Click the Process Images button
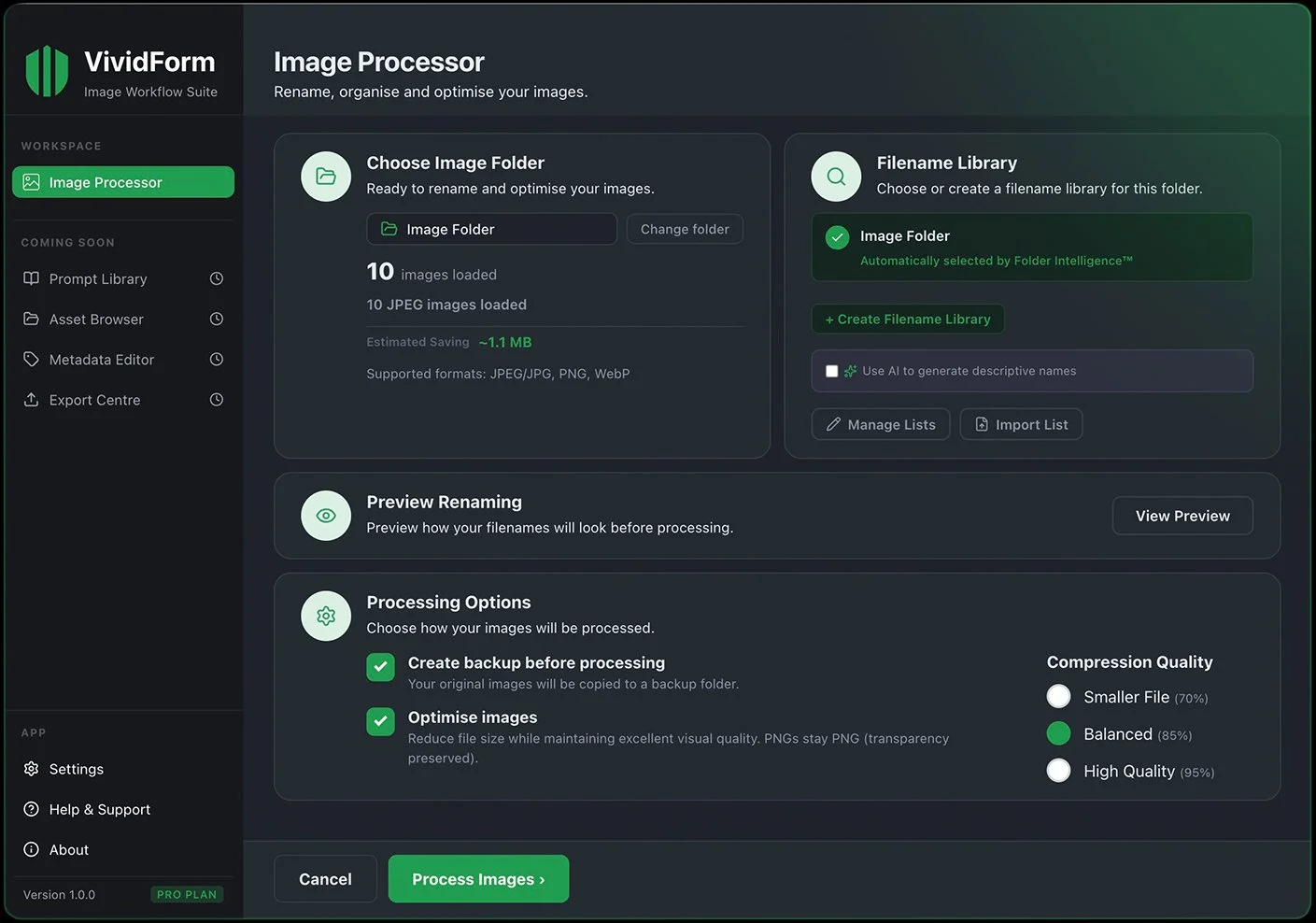This screenshot has height=923, width=1316. (x=478, y=879)
